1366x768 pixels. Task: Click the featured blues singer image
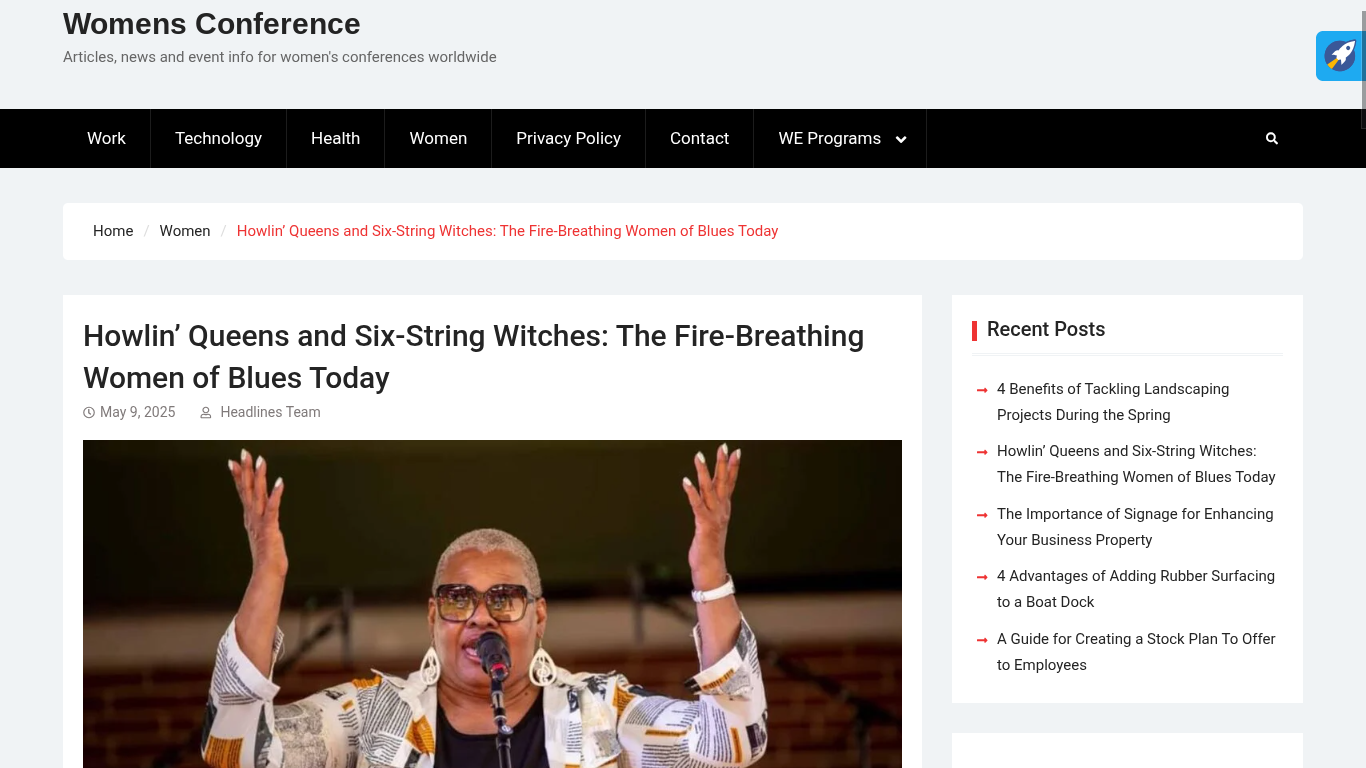tap(492, 604)
